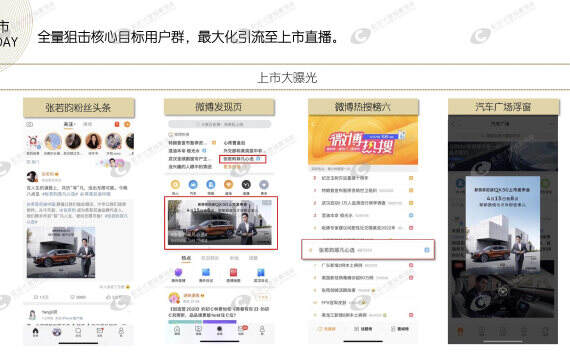
Task: Open first story avatar in fan headline phone
Action: click(x=33, y=142)
